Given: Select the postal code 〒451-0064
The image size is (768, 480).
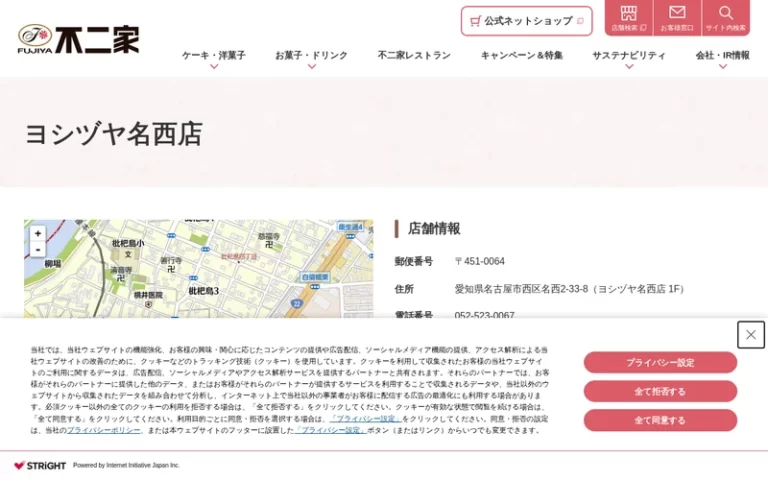Looking at the screenshot, I should point(480,262).
